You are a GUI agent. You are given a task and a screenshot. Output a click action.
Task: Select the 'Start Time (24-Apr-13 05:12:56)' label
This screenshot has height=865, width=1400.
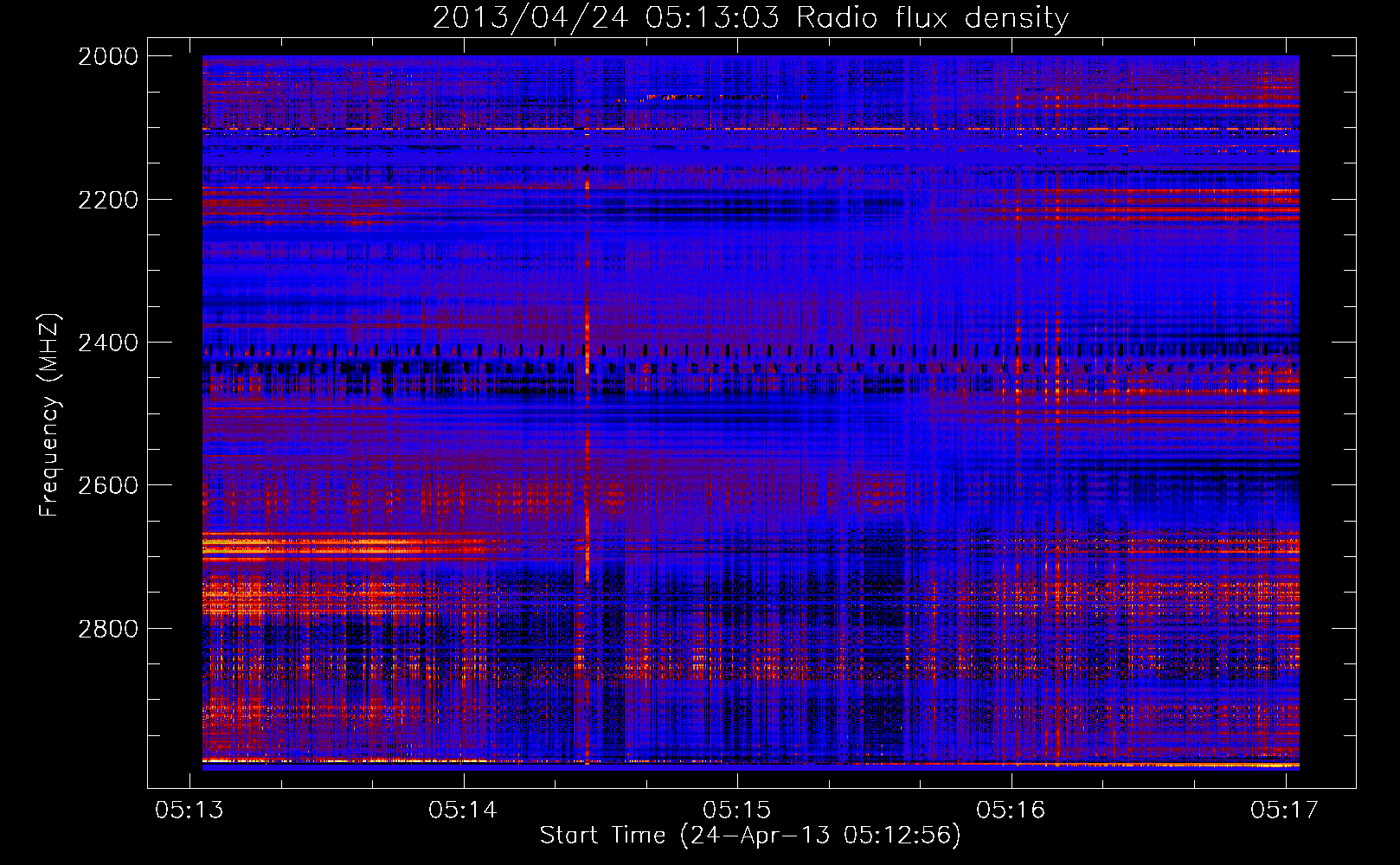point(750,836)
